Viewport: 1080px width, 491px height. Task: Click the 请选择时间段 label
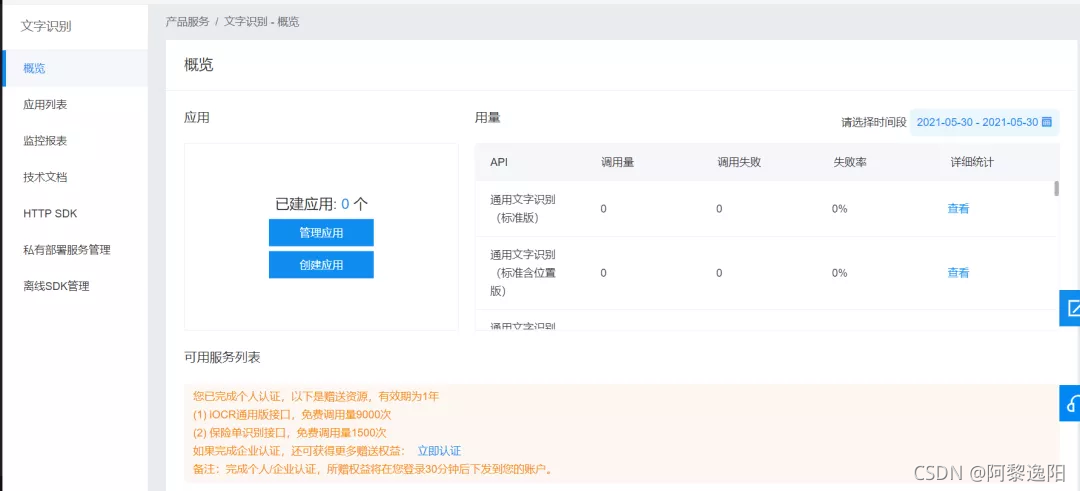873,123
